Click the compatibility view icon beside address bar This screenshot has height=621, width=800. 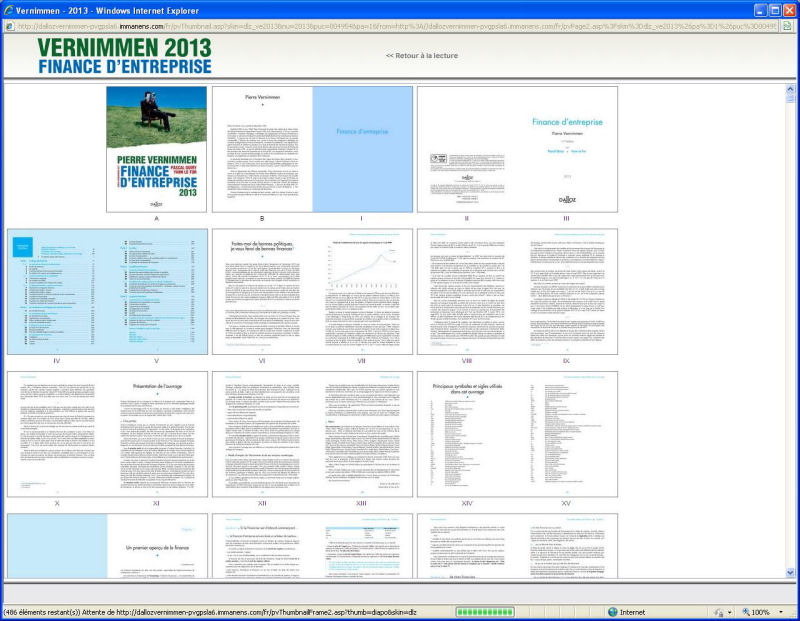coord(788,26)
